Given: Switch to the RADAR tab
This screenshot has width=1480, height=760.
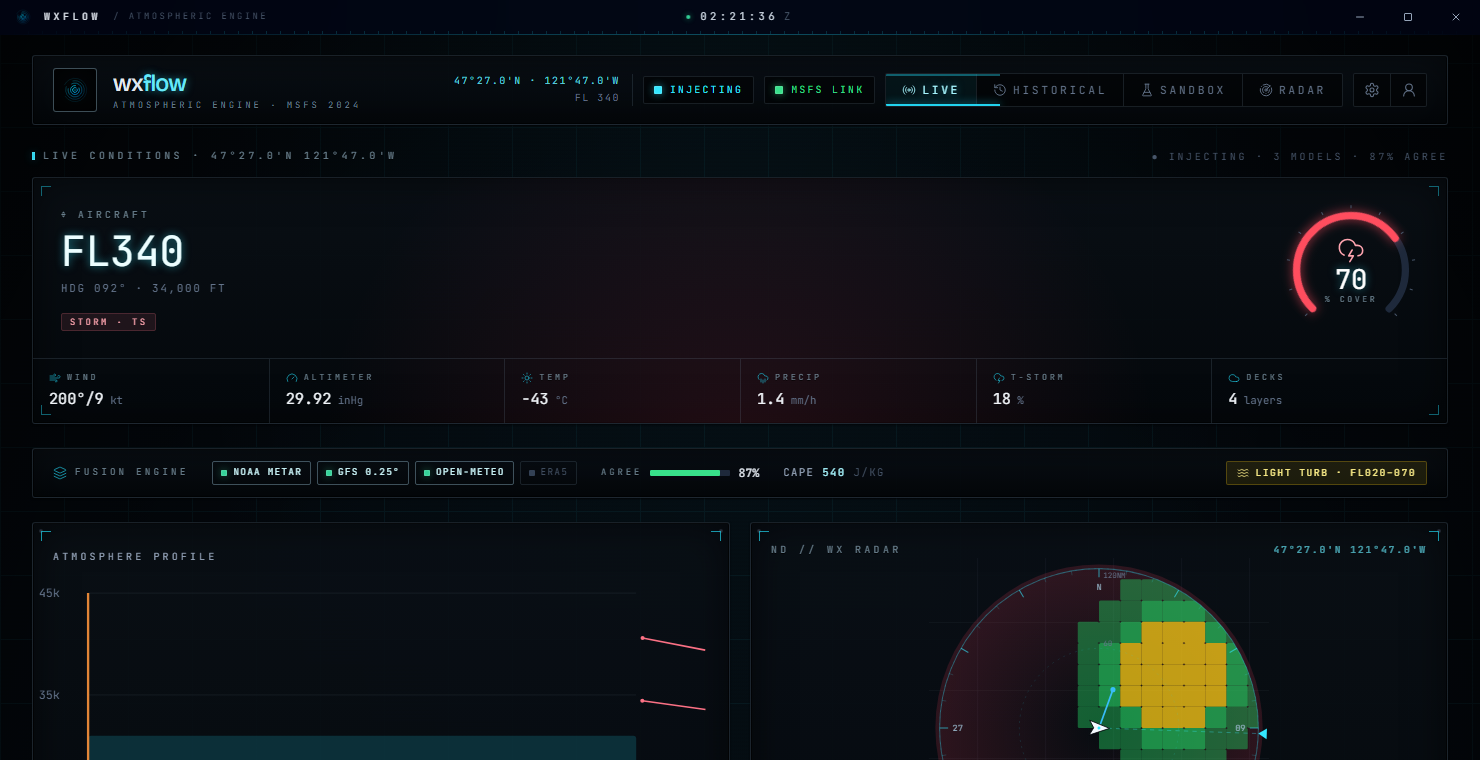Looking at the screenshot, I should [1292, 90].
